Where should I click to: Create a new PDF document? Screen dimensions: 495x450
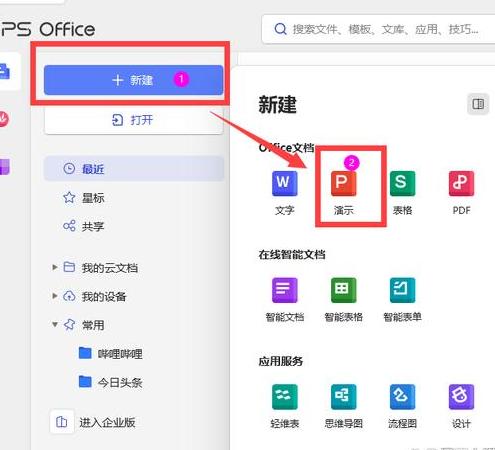tap(461, 193)
